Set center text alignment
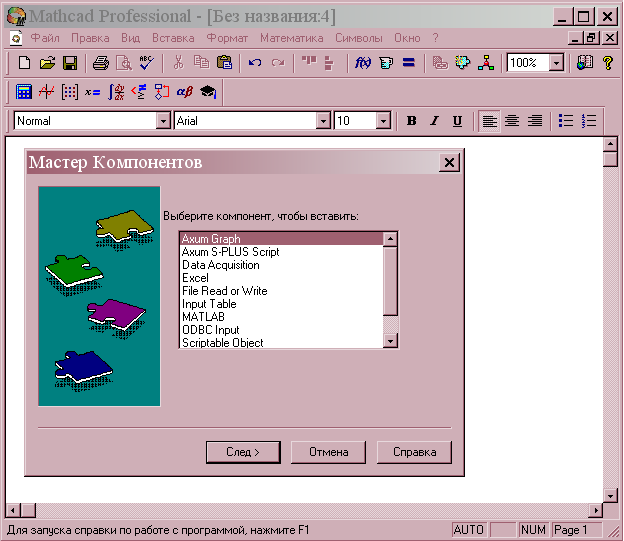The height and width of the screenshot is (541, 624). 512,121
